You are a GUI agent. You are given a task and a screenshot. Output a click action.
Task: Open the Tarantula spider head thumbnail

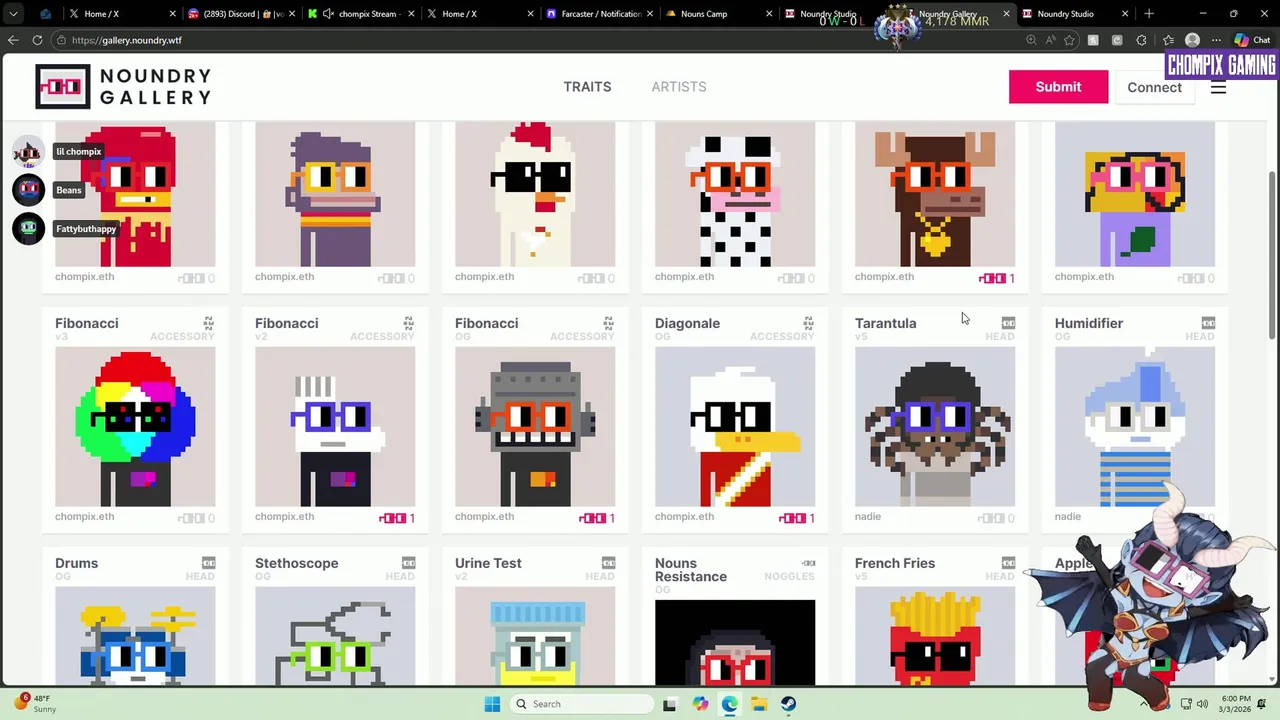(935, 427)
